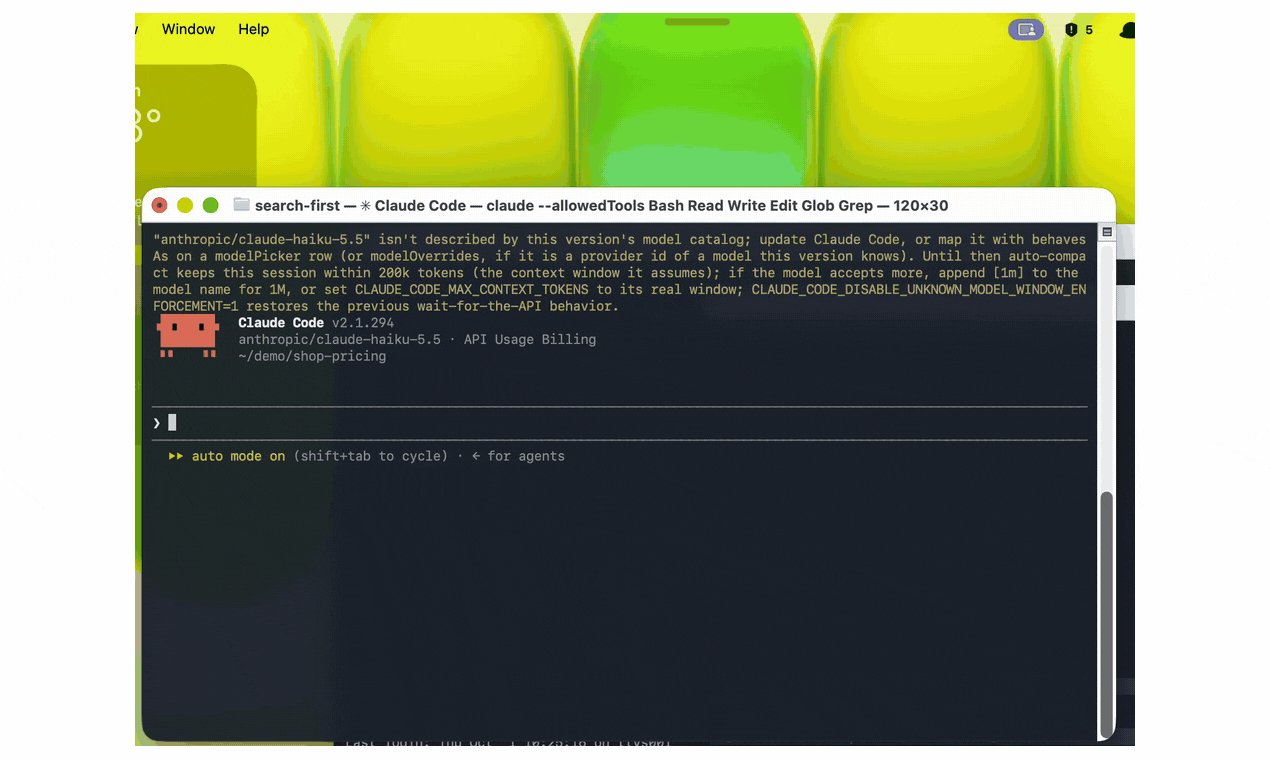
Task: Open the Help menu
Action: click(x=253, y=29)
